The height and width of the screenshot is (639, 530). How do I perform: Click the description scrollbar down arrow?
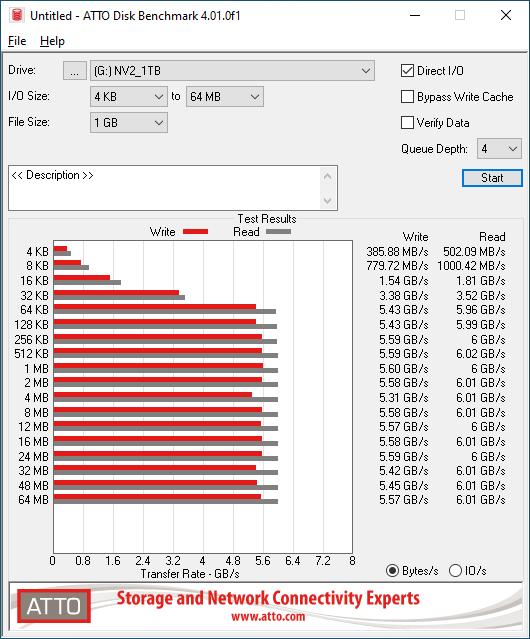tap(328, 200)
